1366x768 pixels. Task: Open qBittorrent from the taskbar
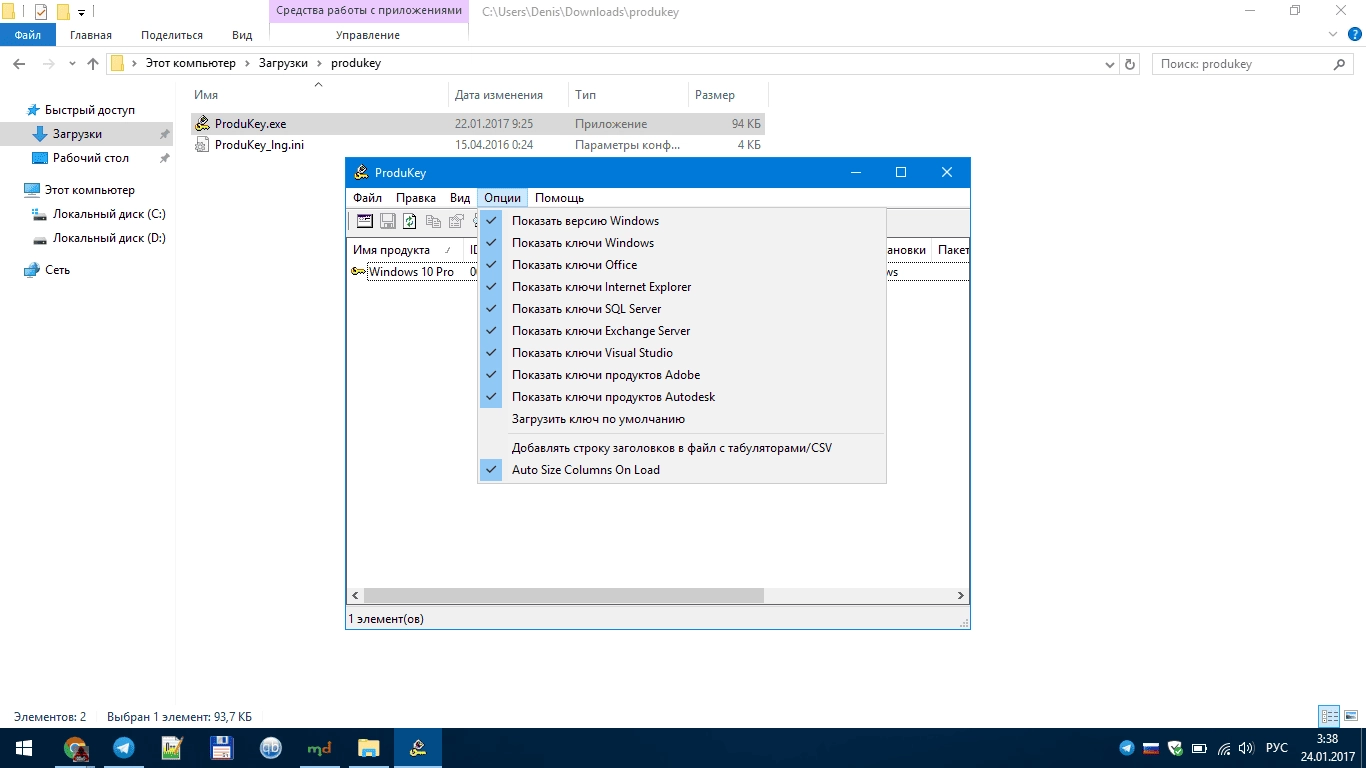[271, 748]
